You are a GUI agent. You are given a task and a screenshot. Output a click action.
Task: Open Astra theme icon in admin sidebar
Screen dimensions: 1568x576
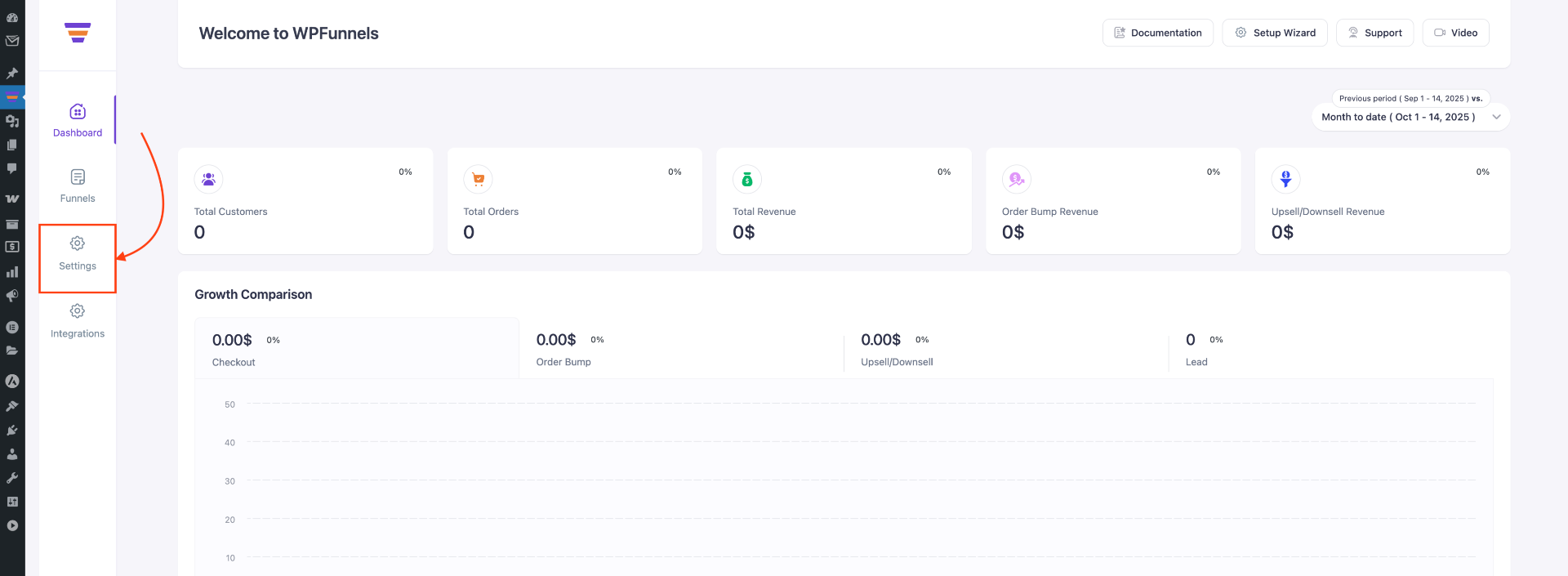pos(12,382)
